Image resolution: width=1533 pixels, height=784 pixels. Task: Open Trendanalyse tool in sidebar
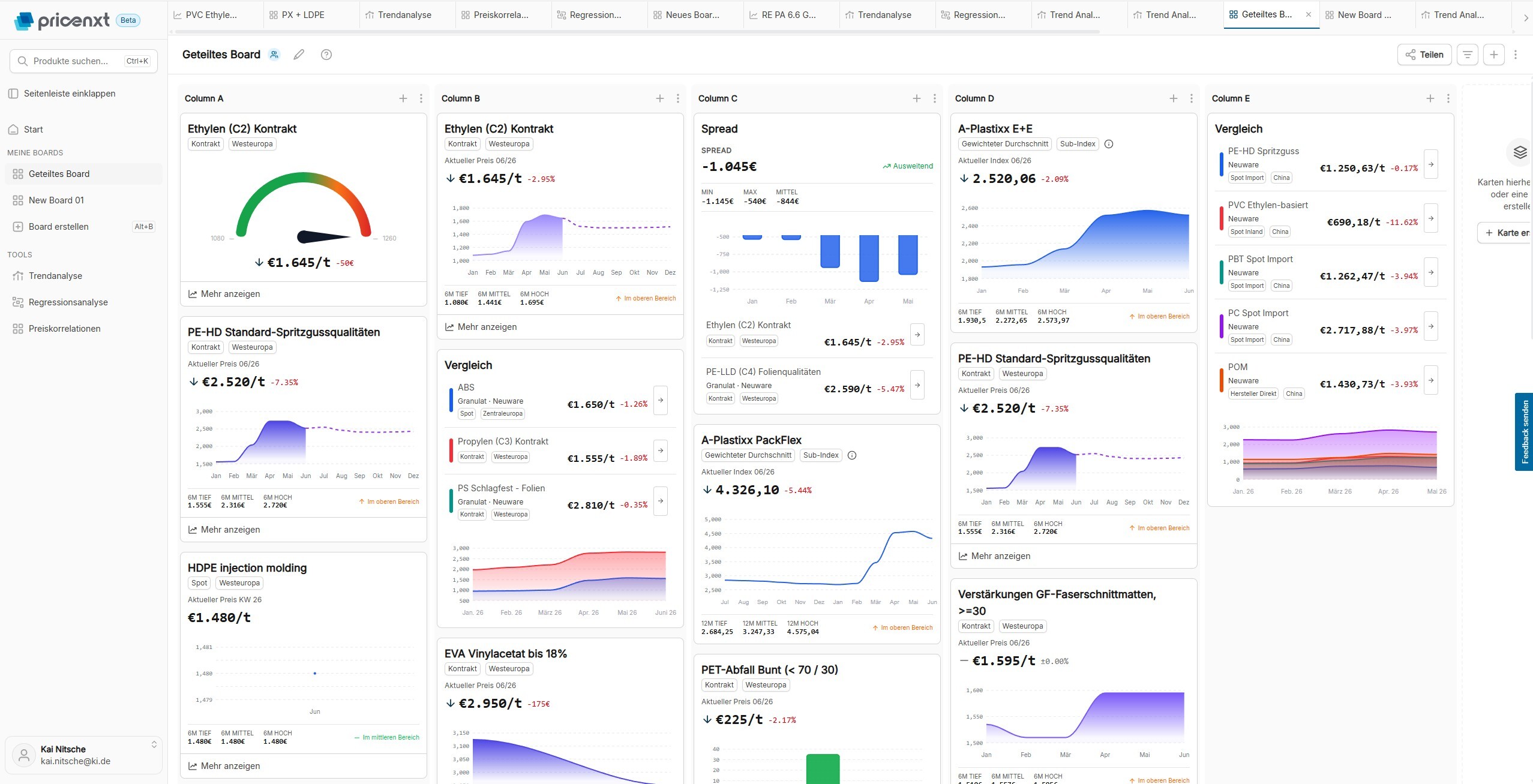(x=83, y=276)
